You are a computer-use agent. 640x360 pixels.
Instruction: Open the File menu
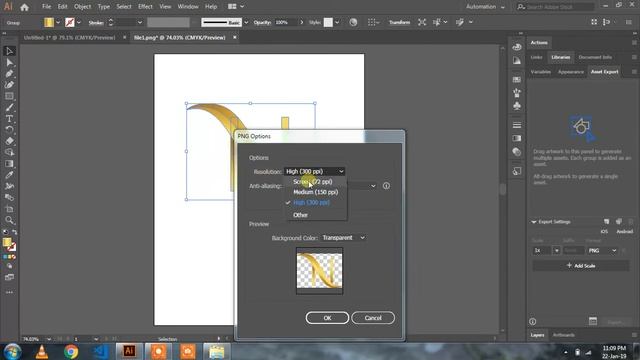47,7
